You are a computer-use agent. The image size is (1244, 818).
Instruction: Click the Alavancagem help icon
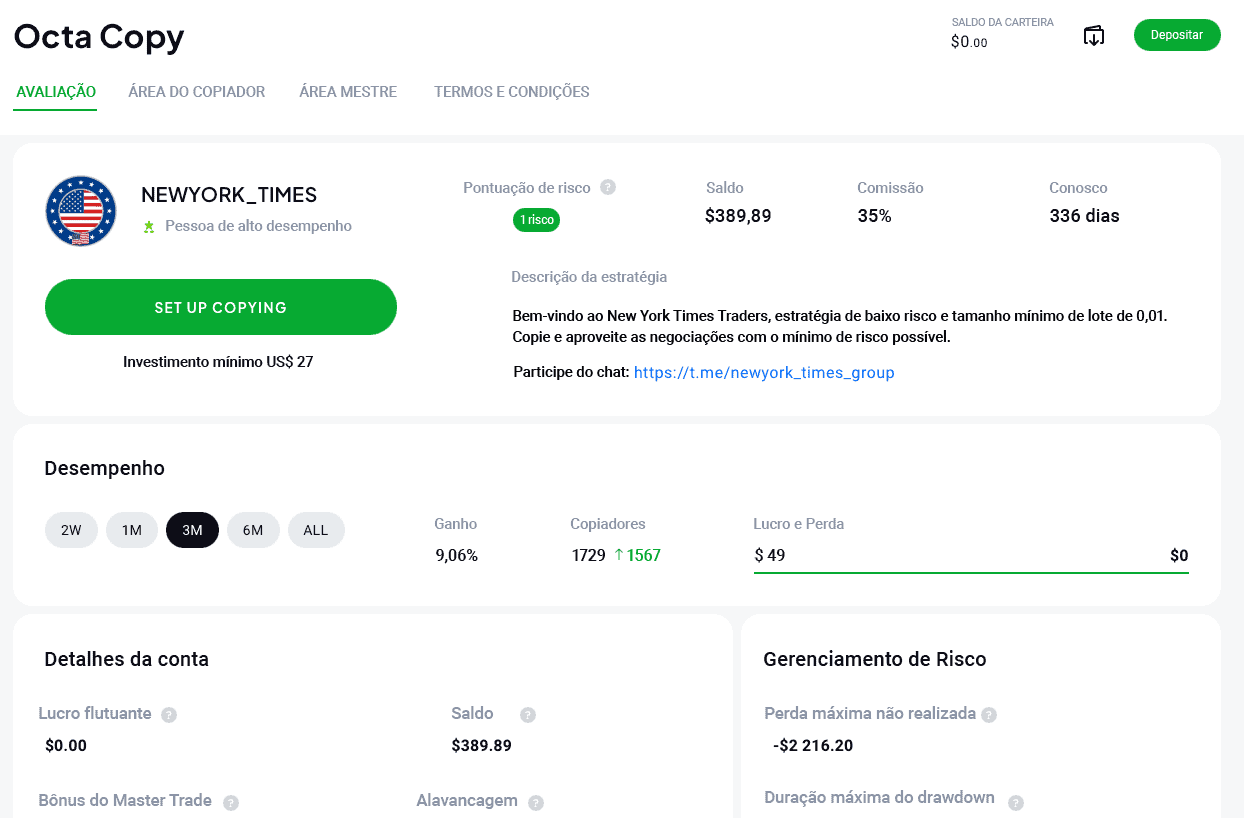pos(537,801)
